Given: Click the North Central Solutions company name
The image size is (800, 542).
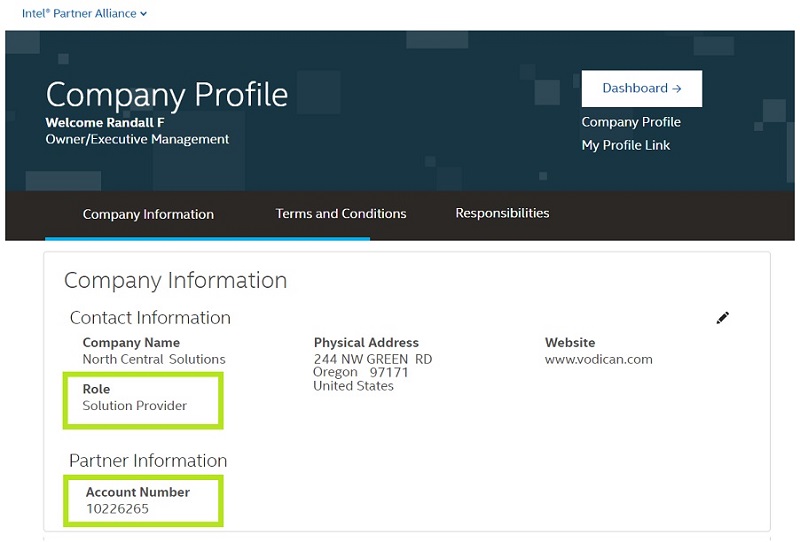Looking at the screenshot, I should (154, 359).
